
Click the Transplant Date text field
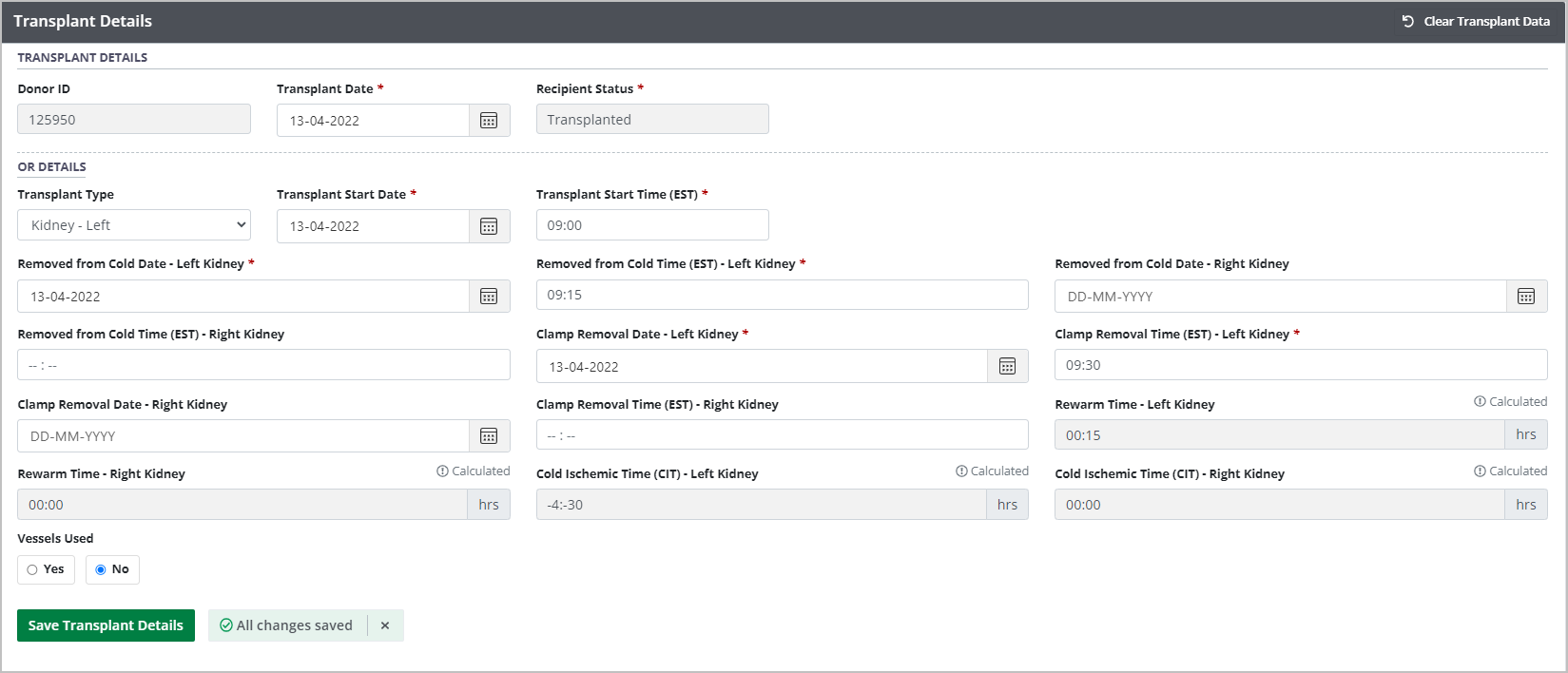[x=373, y=121]
